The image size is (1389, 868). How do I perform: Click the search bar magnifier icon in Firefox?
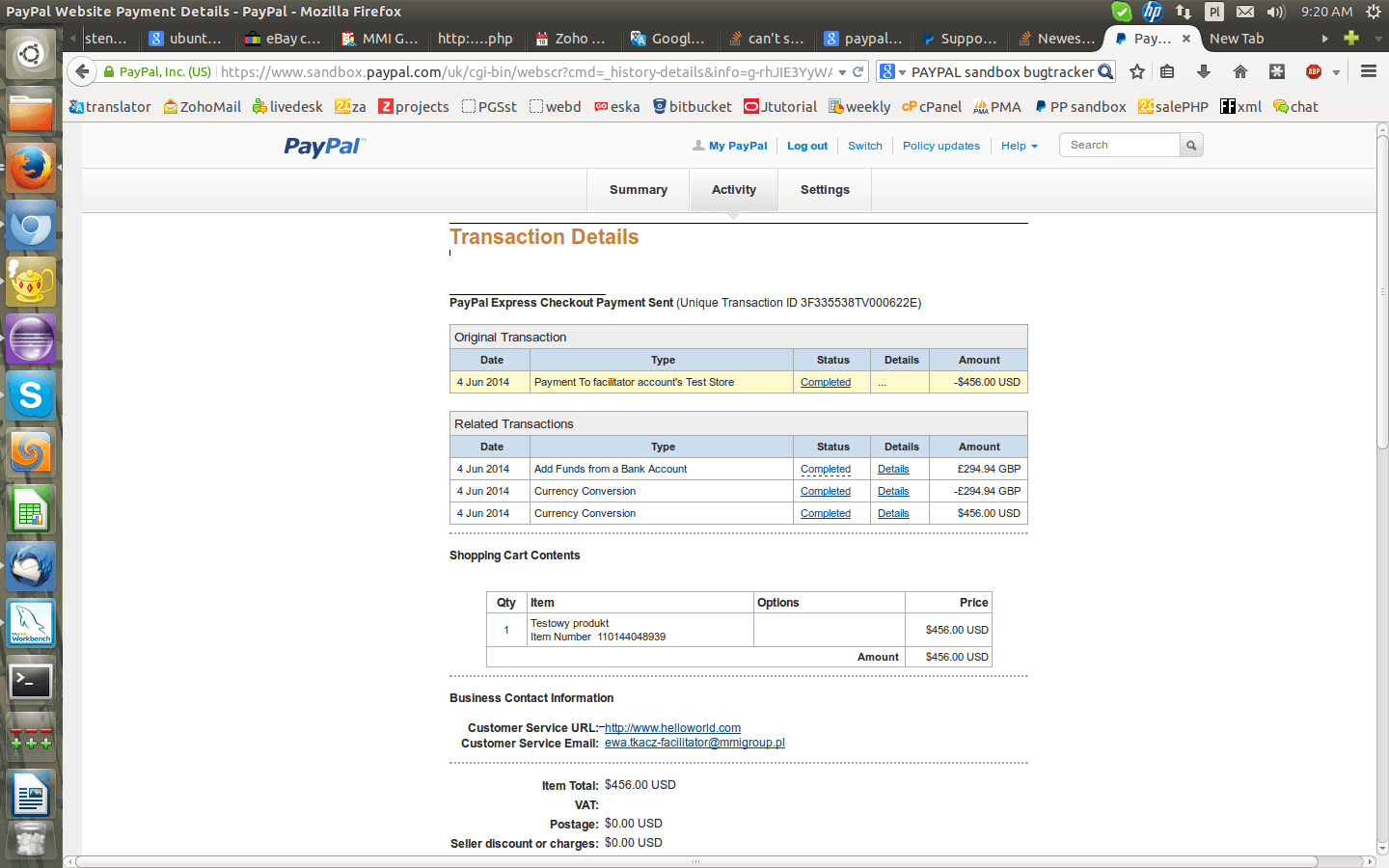tap(1105, 71)
